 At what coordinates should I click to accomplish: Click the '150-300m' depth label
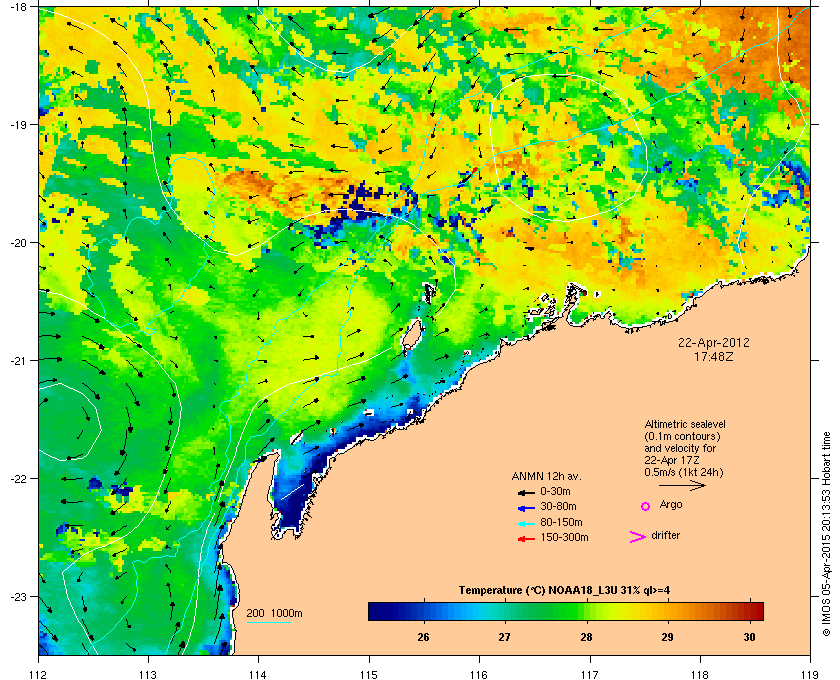pyautogui.click(x=564, y=537)
